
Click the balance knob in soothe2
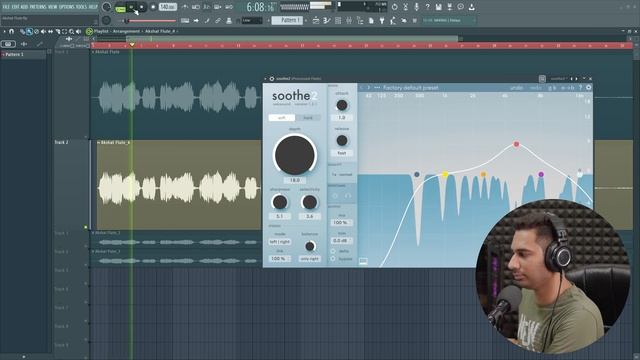[x=310, y=246]
